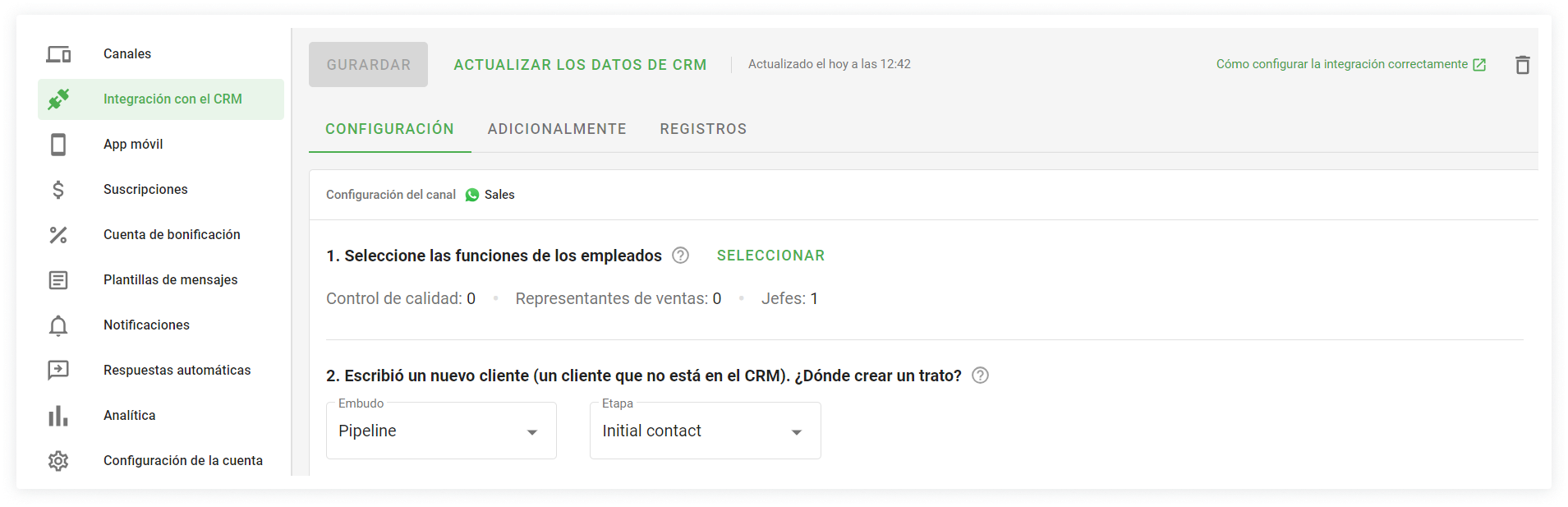Click Seleccionar to choose employee roles
1568x507 pixels.
click(x=770, y=256)
